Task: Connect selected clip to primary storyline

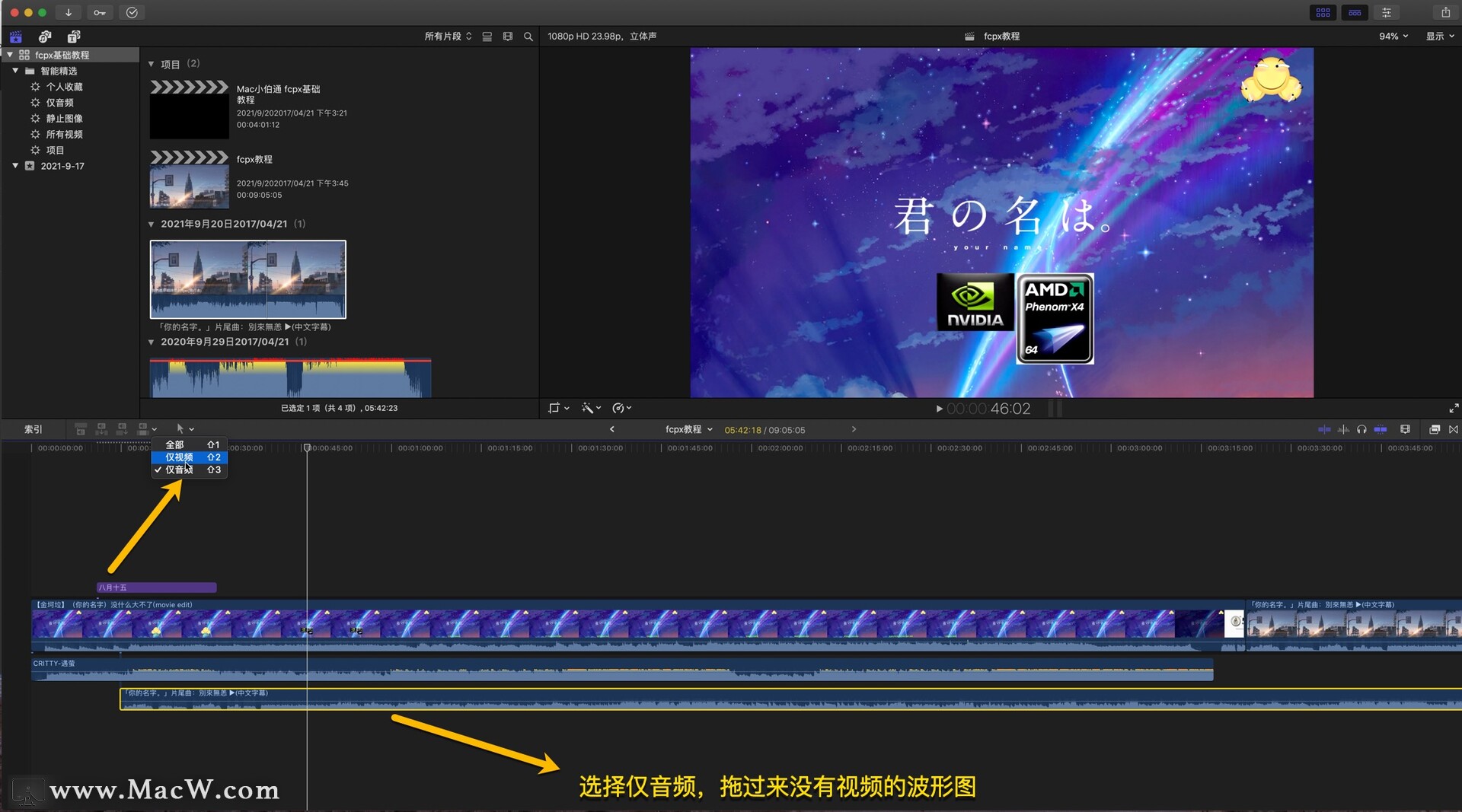Action: point(81,429)
